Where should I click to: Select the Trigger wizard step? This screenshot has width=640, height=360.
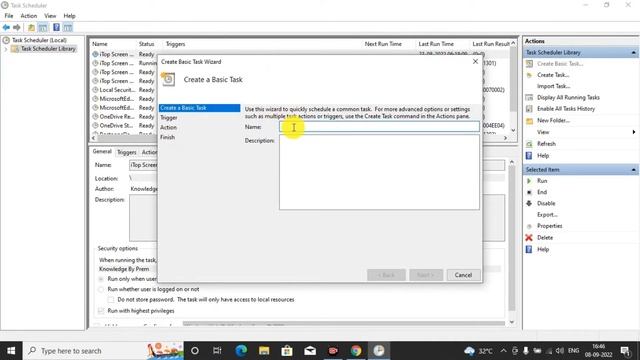click(169, 118)
